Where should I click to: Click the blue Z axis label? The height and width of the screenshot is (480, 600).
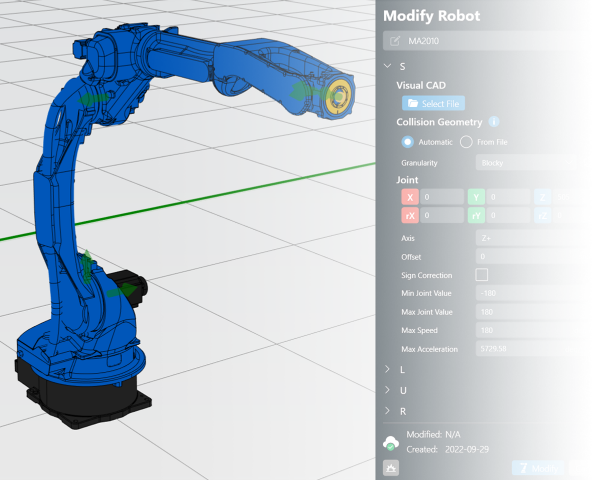coord(542,197)
